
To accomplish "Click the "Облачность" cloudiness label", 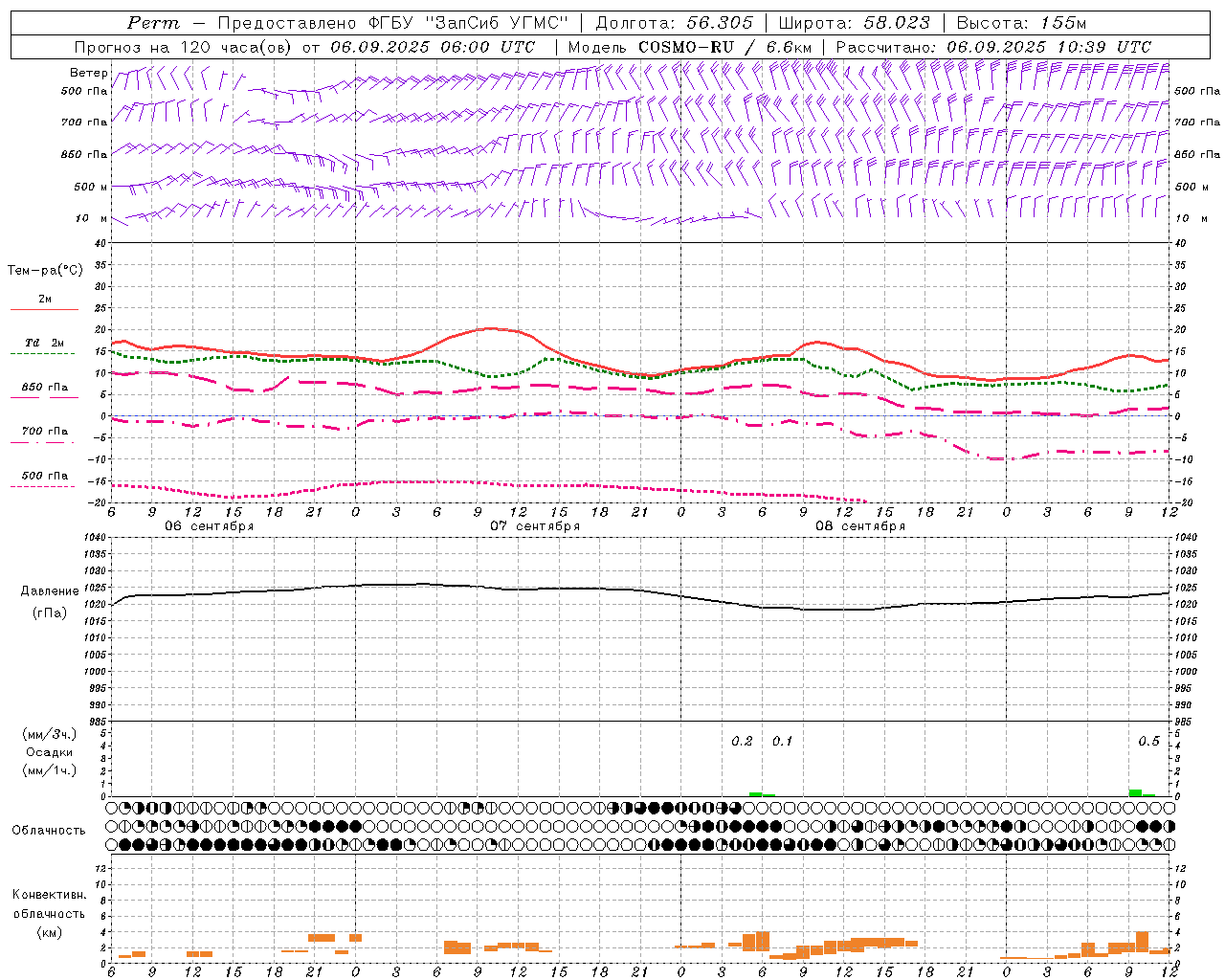I will [49, 831].
